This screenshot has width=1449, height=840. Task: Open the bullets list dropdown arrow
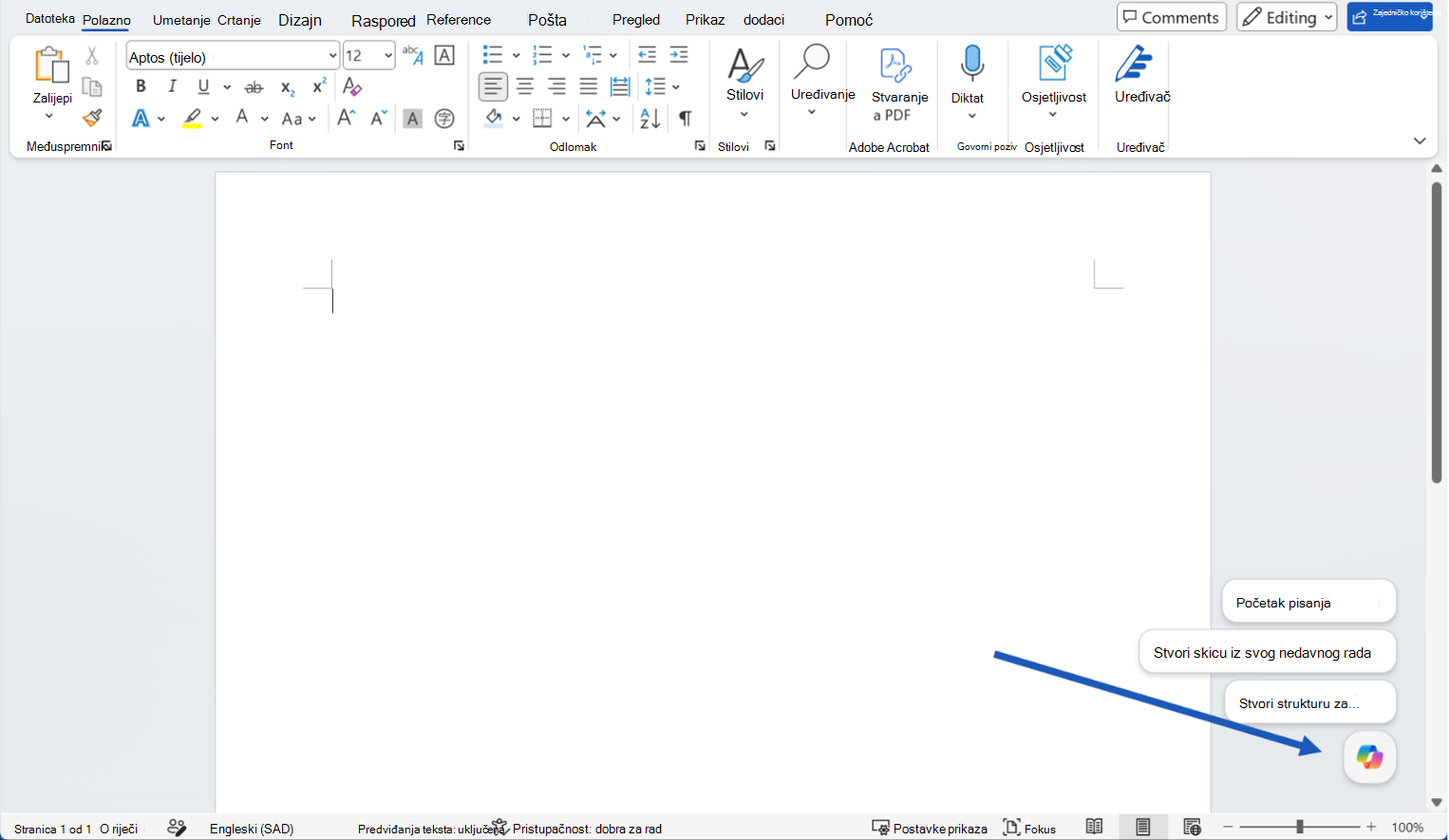pos(516,55)
